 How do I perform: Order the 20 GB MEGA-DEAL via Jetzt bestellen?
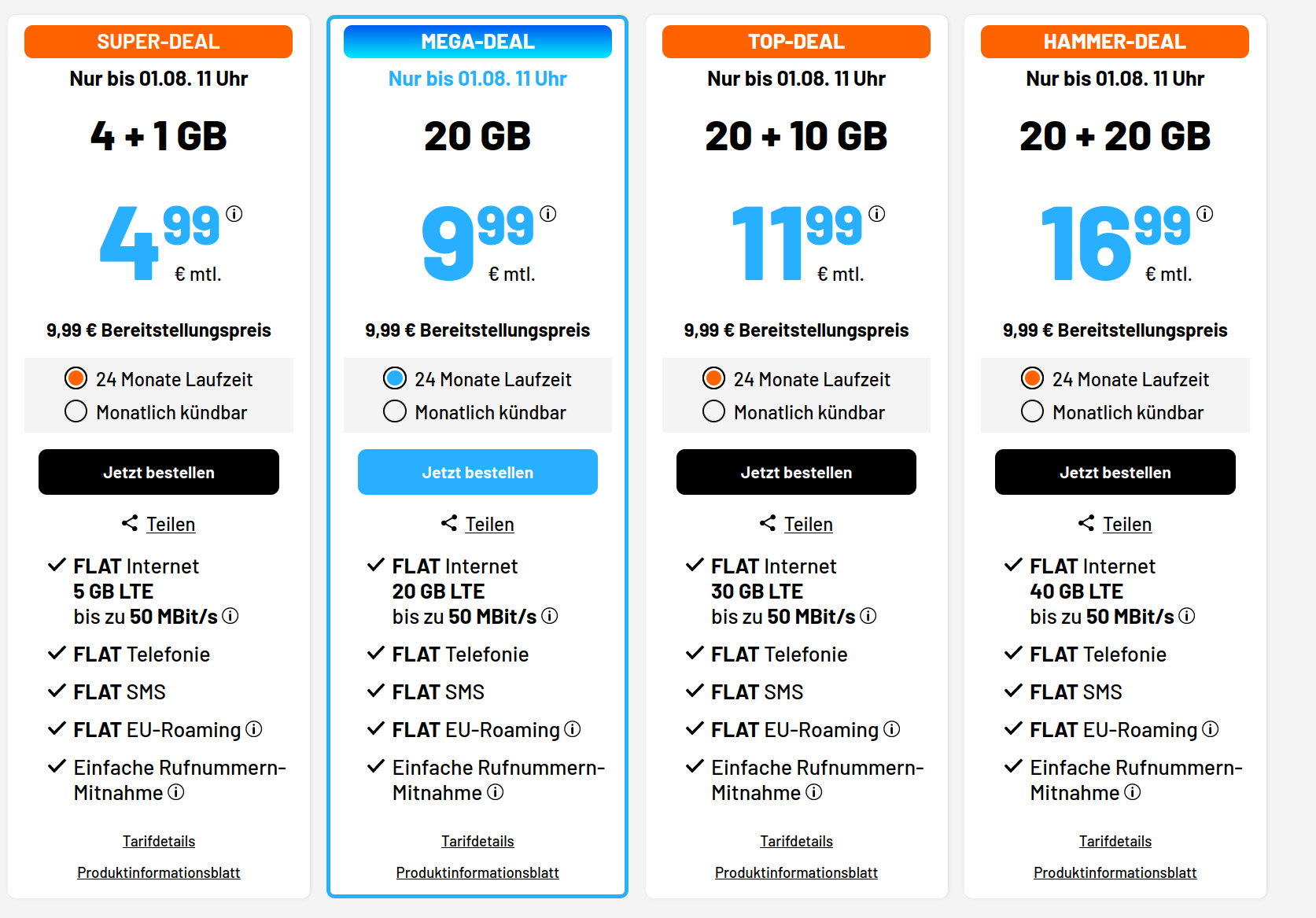[477, 472]
